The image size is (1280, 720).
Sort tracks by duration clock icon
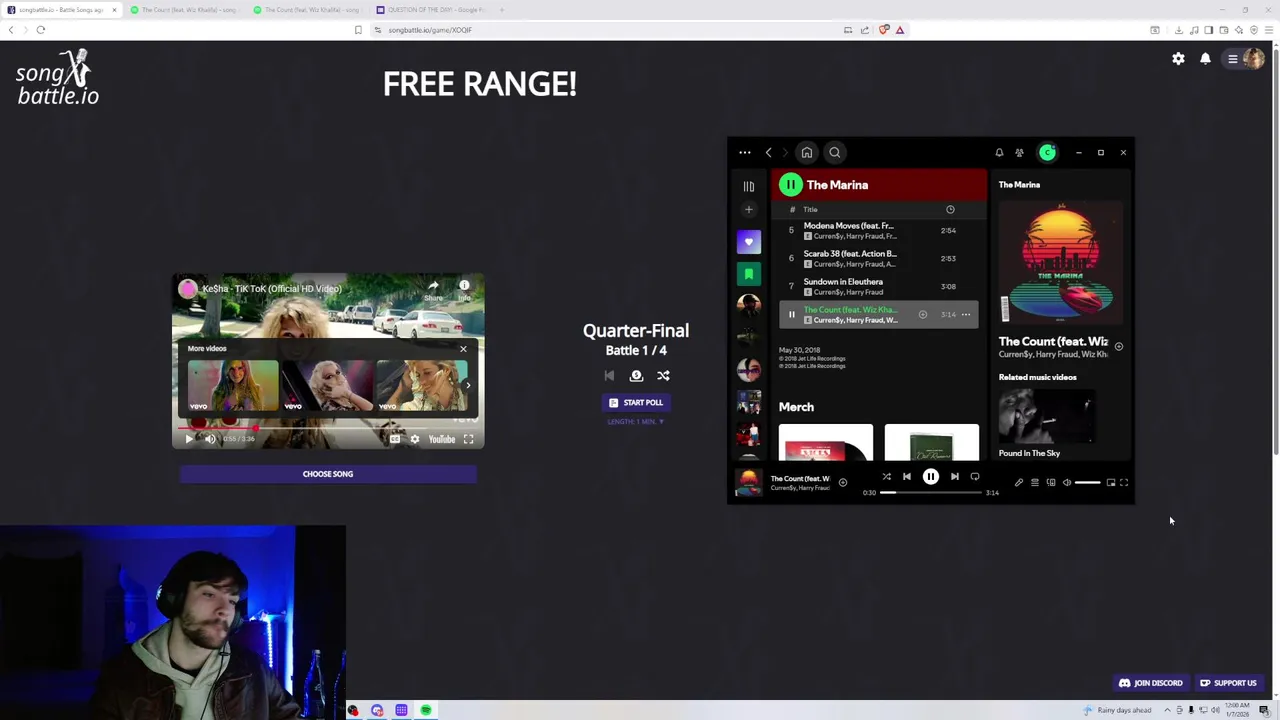point(950,210)
